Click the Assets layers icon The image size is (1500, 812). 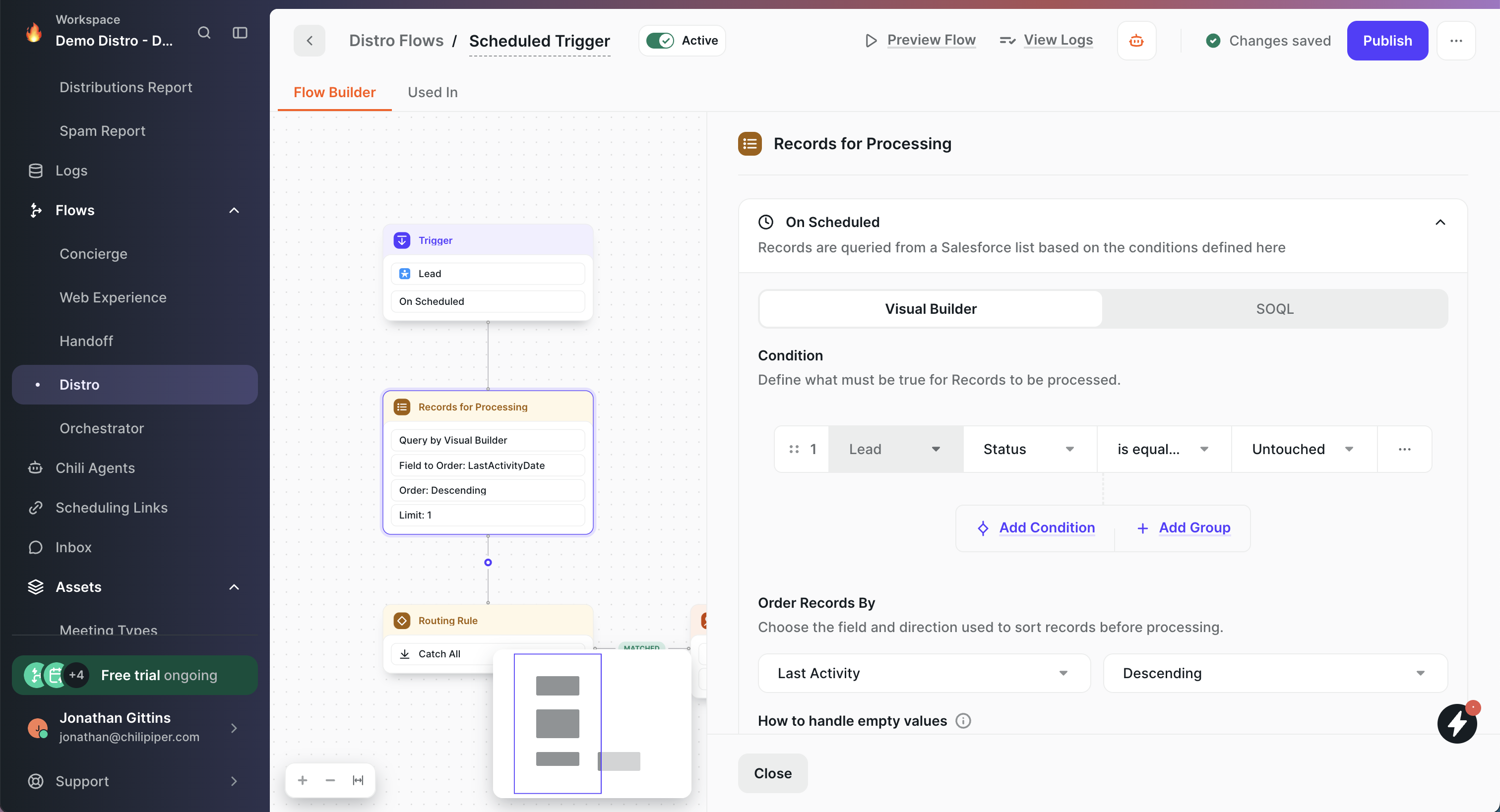(x=36, y=587)
